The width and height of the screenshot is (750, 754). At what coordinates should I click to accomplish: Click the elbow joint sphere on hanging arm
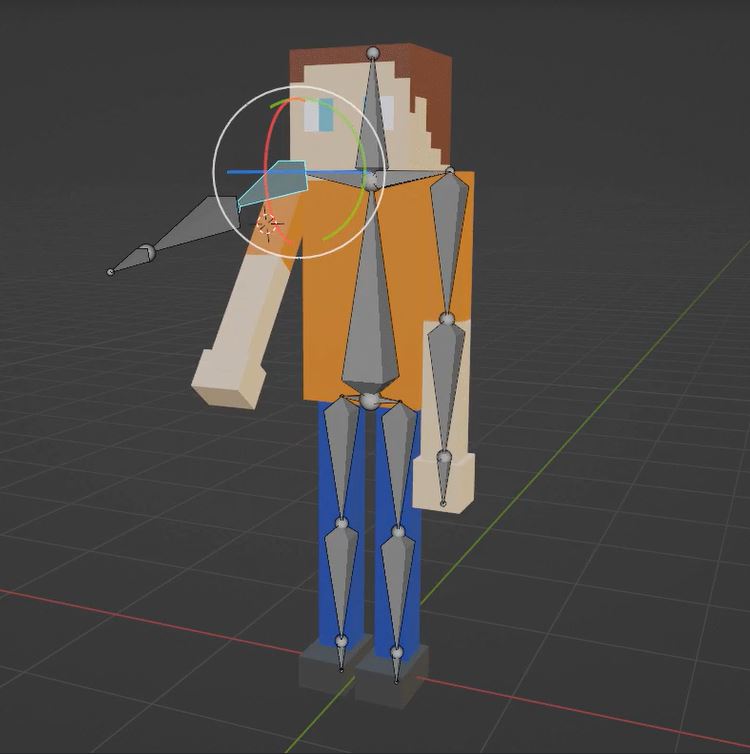click(x=447, y=318)
